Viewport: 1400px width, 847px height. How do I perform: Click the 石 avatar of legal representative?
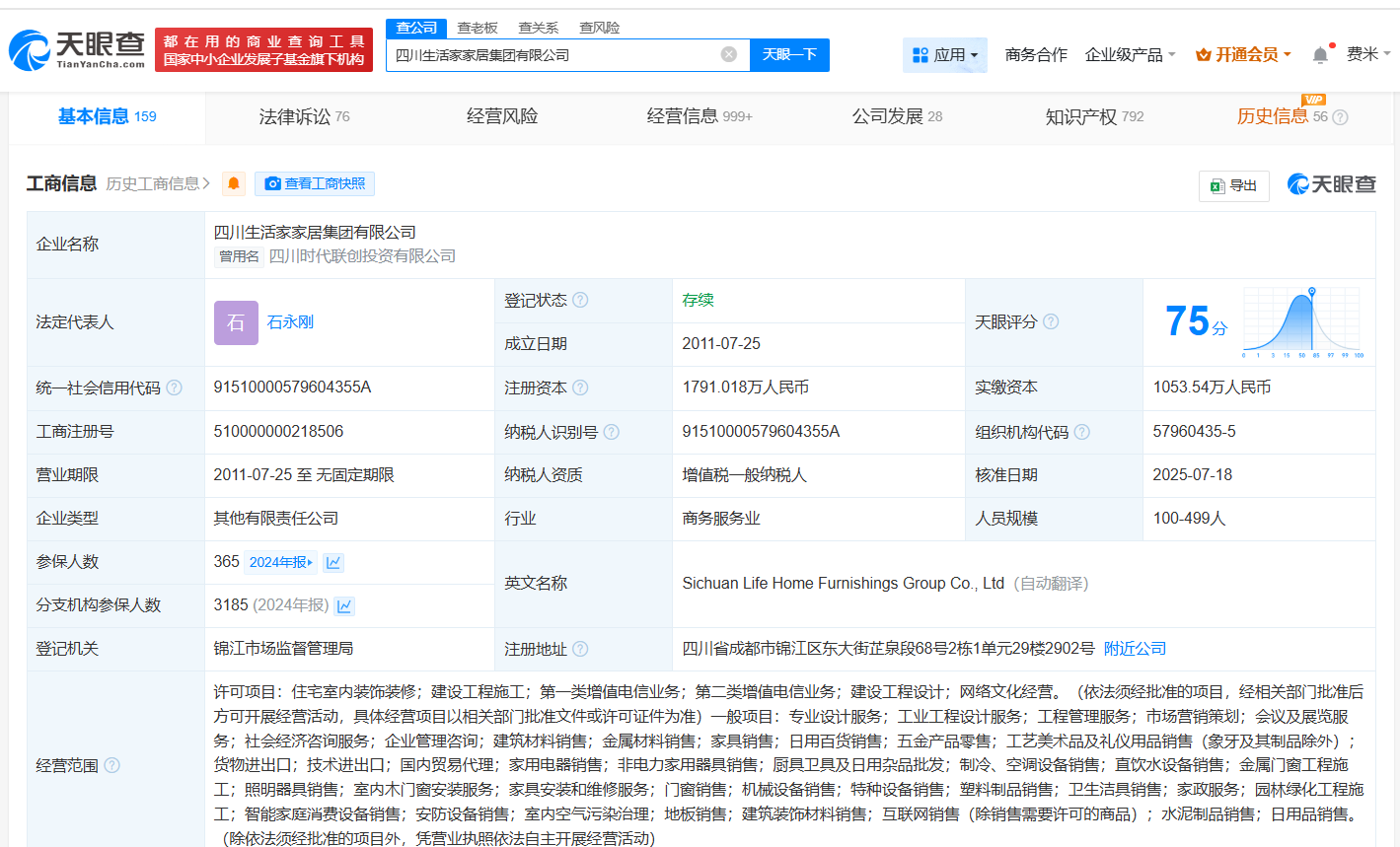click(x=236, y=322)
